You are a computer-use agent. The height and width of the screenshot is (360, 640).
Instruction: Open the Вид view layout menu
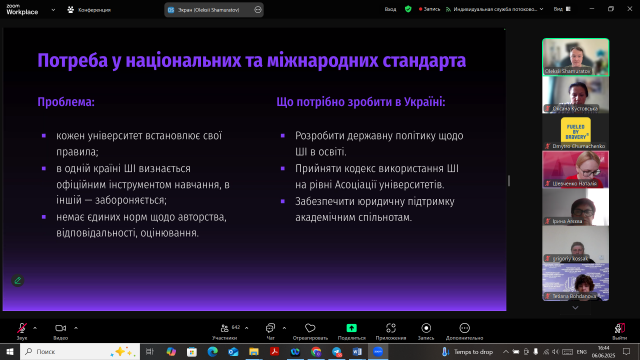[x=562, y=9]
